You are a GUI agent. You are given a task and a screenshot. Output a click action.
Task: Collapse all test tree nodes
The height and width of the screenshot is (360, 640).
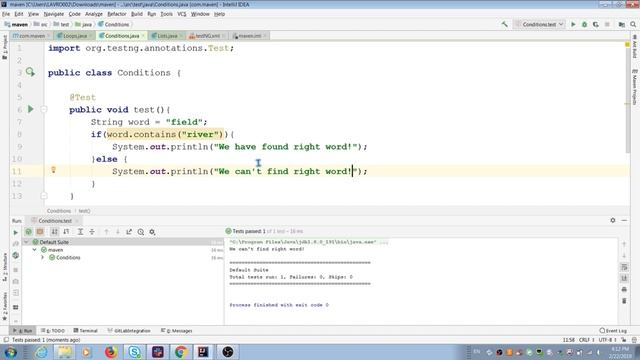[92, 232]
